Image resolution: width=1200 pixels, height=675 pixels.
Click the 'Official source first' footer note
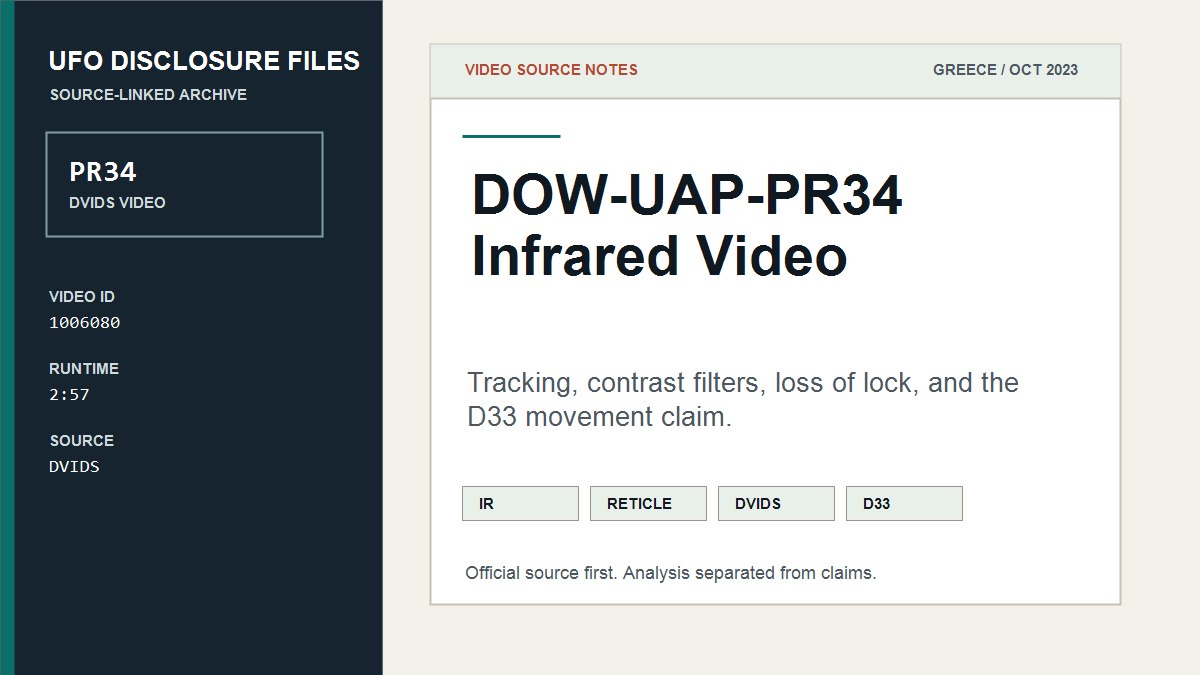pyautogui.click(x=671, y=573)
